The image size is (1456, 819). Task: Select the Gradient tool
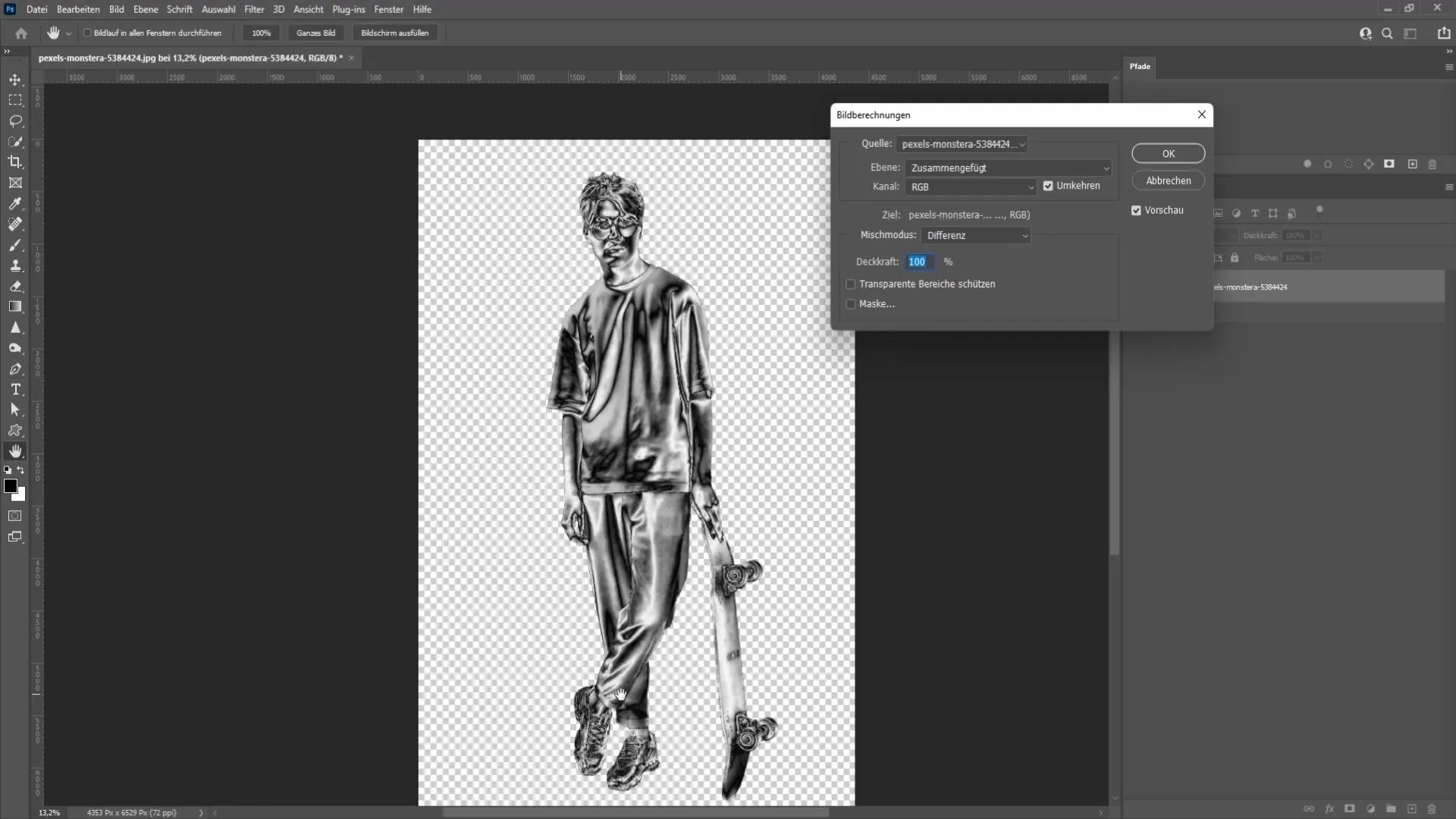click(x=15, y=307)
